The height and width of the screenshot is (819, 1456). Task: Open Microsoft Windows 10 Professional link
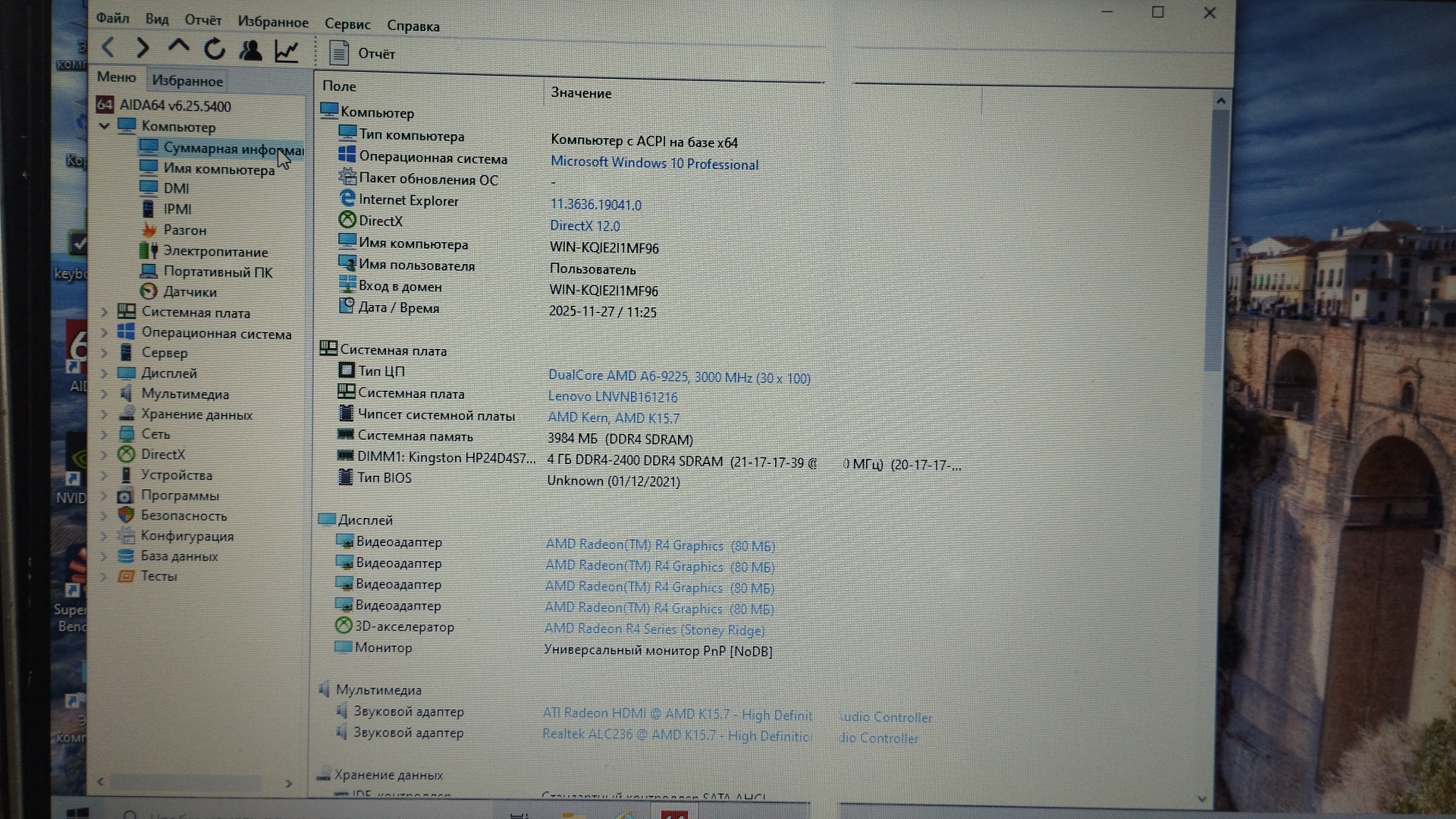tap(654, 163)
